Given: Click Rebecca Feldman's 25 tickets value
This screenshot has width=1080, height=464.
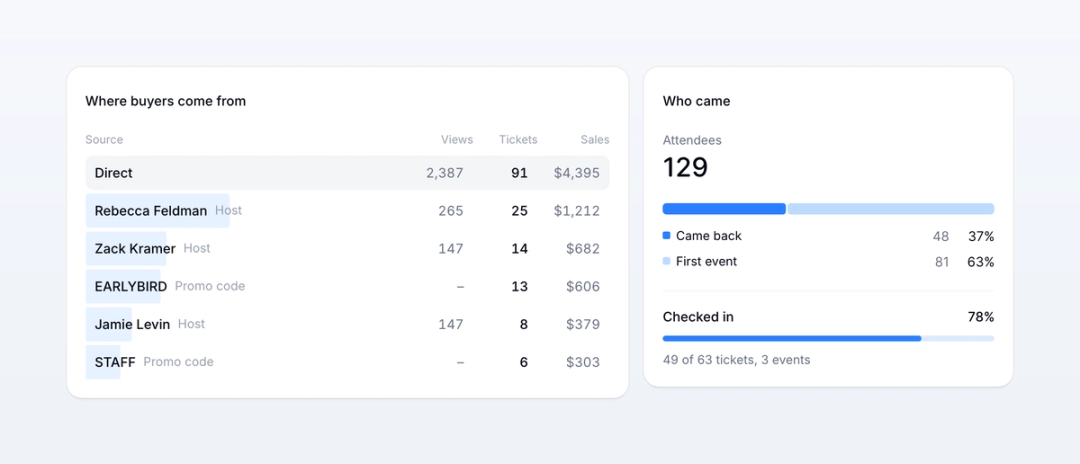Looking at the screenshot, I should click(x=519, y=211).
